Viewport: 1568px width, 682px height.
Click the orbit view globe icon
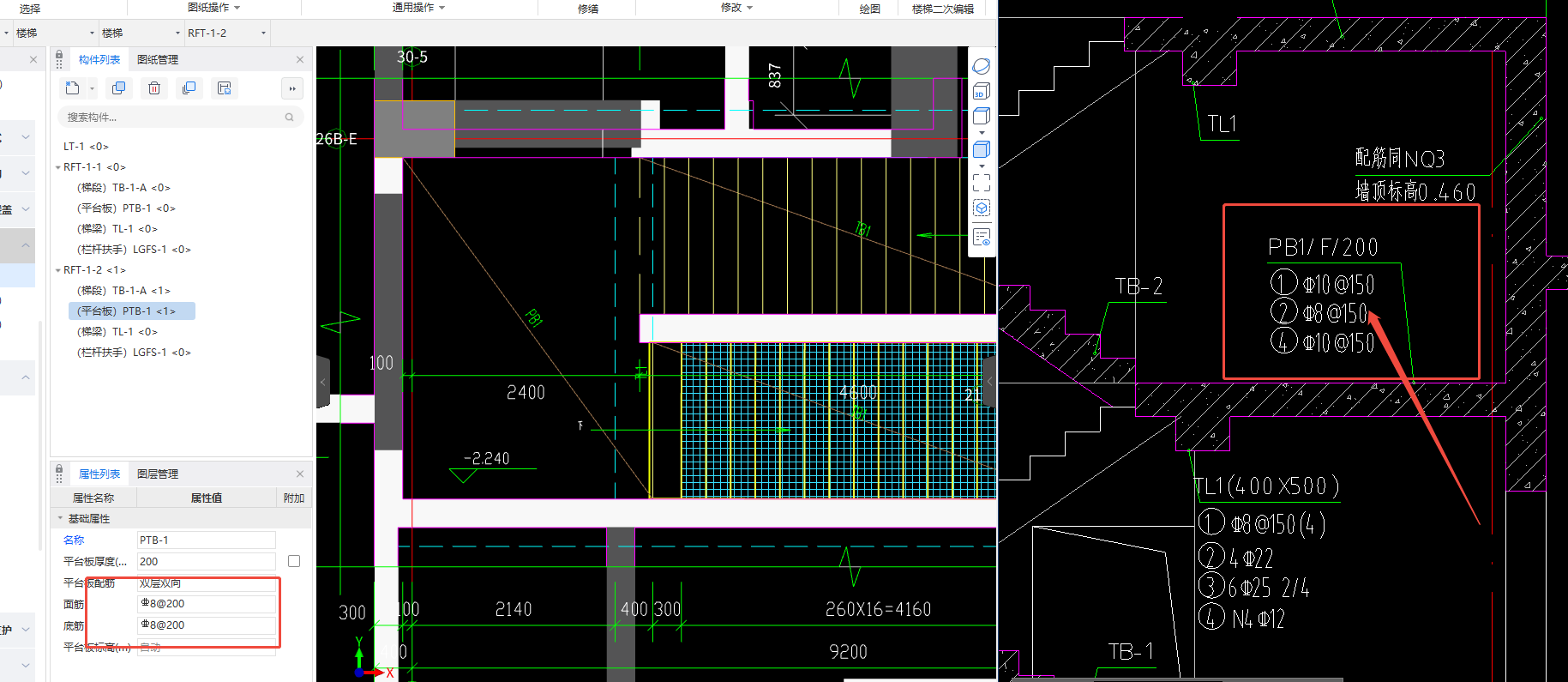click(982, 66)
